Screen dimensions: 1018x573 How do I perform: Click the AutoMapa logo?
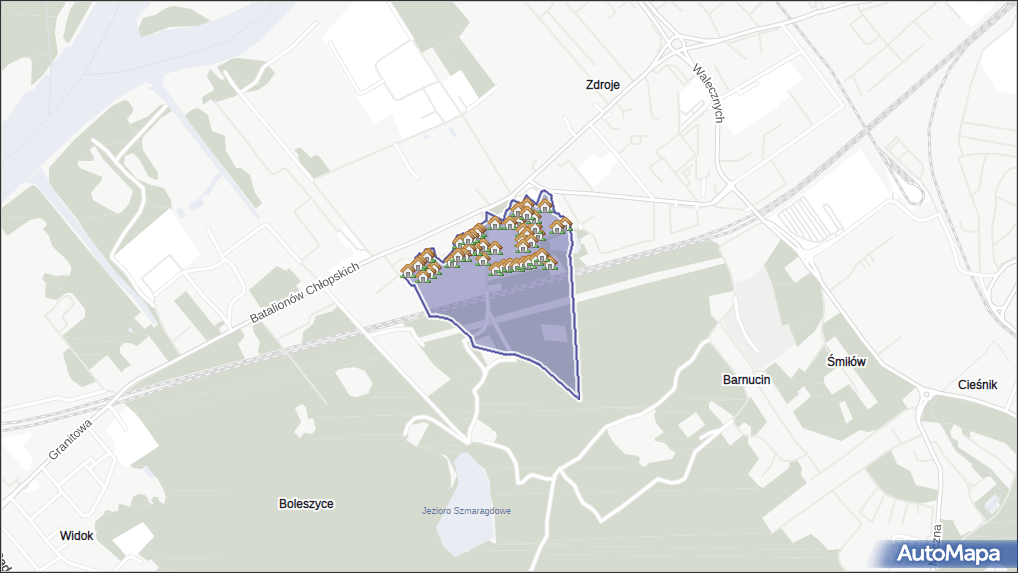[948, 553]
